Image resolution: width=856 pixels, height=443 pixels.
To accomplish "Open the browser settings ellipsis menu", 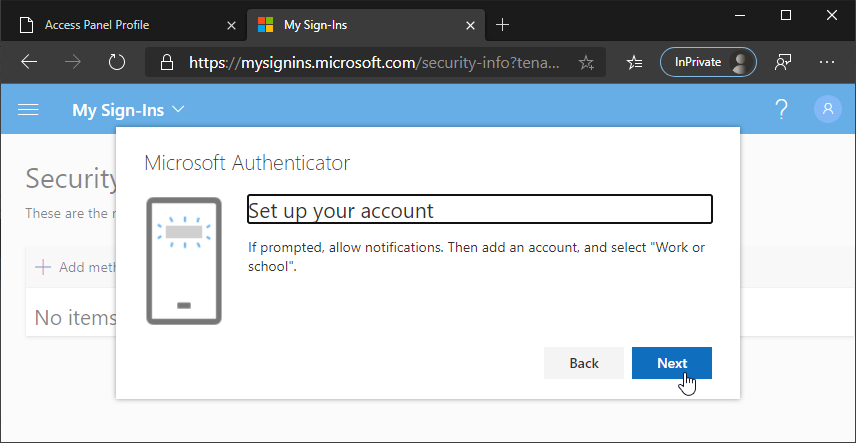I will (827, 63).
